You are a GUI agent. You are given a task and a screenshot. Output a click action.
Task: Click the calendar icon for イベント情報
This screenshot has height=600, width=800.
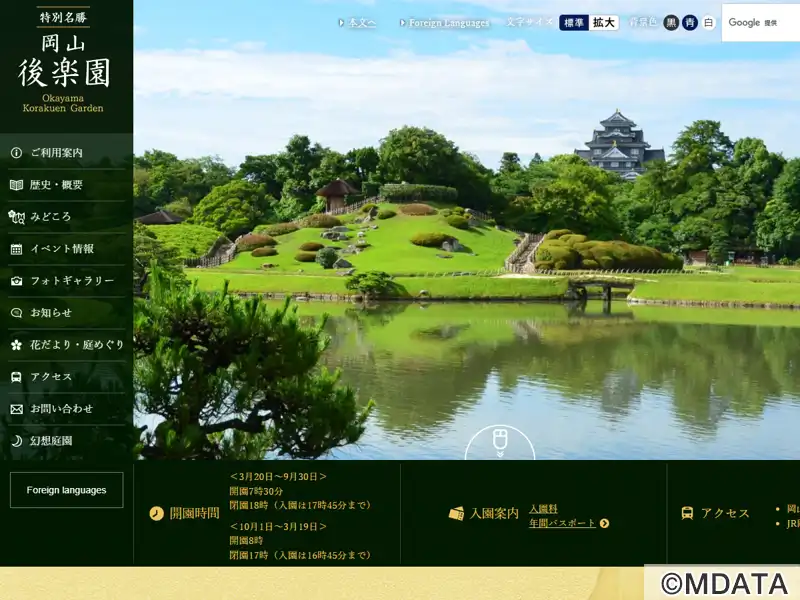coord(16,249)
